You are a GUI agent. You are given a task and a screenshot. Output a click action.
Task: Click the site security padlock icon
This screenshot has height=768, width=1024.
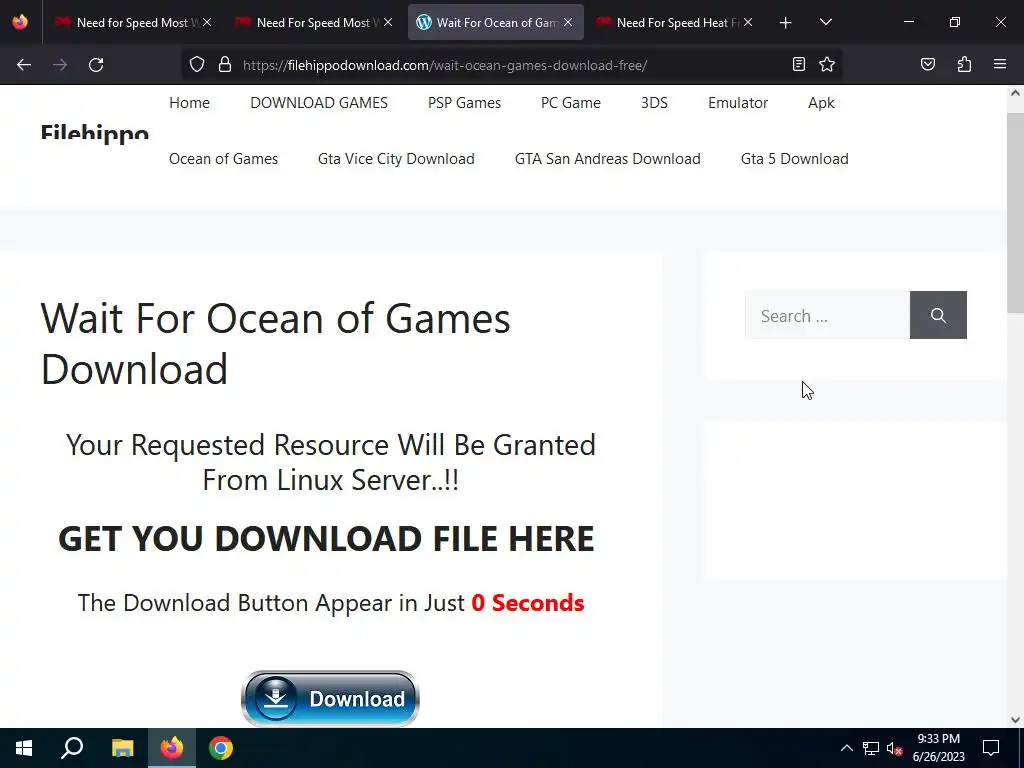[x=225, y=64]
